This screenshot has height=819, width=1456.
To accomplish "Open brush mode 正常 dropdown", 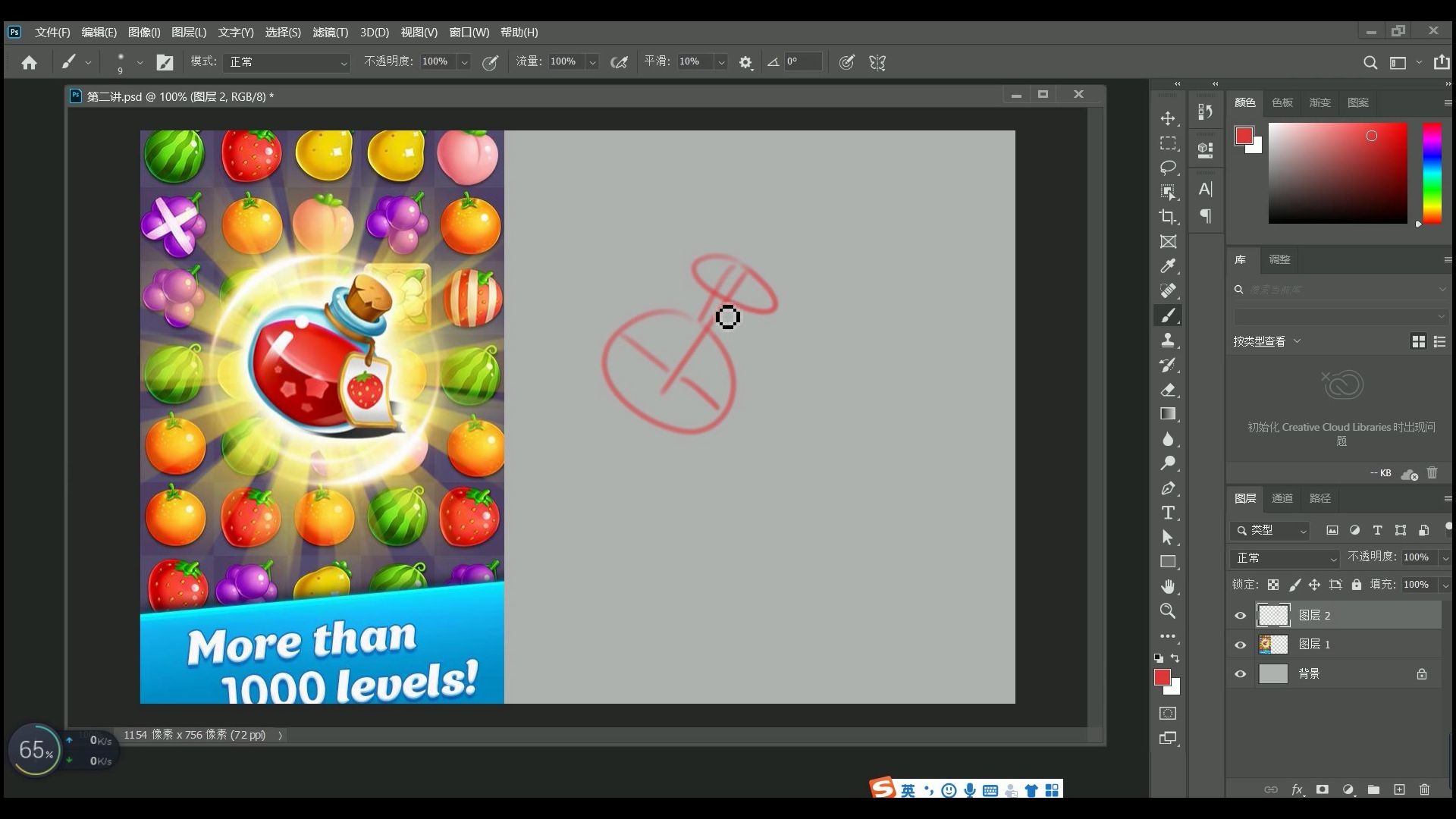I will (287, 62).
